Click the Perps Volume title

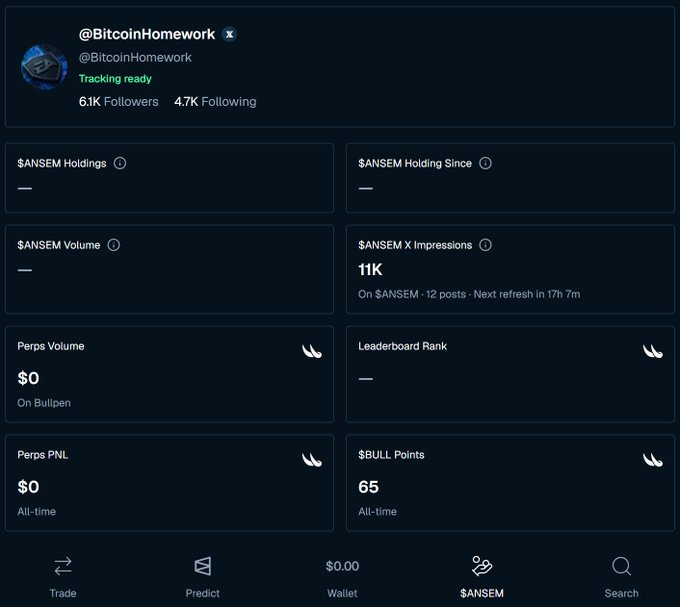click(51, 346)
